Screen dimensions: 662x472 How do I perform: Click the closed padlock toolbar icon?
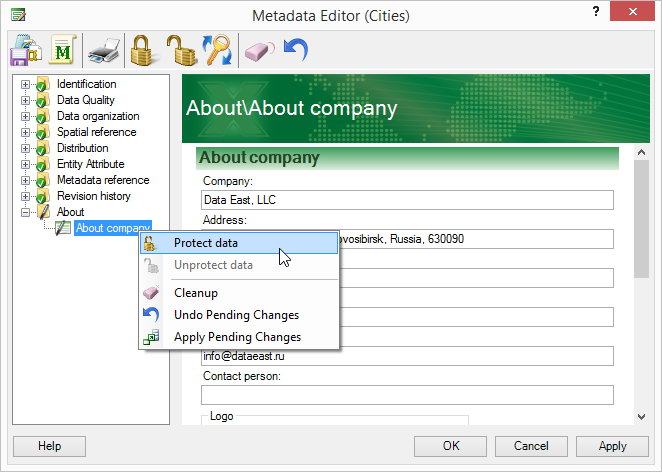(140, 48)
